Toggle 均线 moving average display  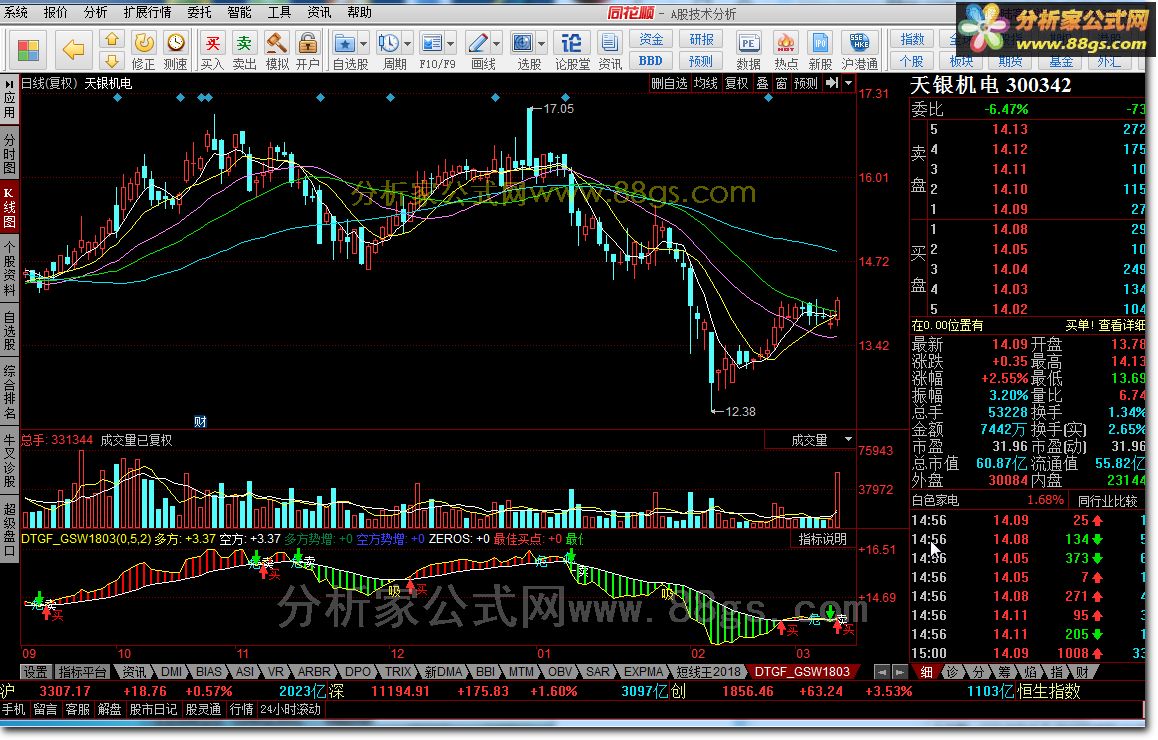pos(706,83)
